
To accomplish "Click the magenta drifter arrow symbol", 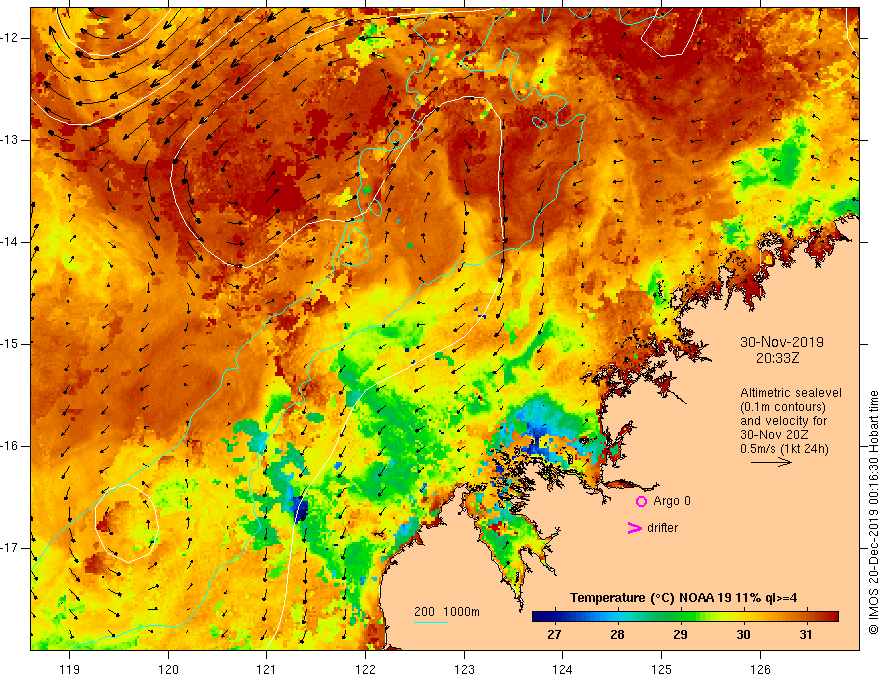I will click(x=634, y=528).
